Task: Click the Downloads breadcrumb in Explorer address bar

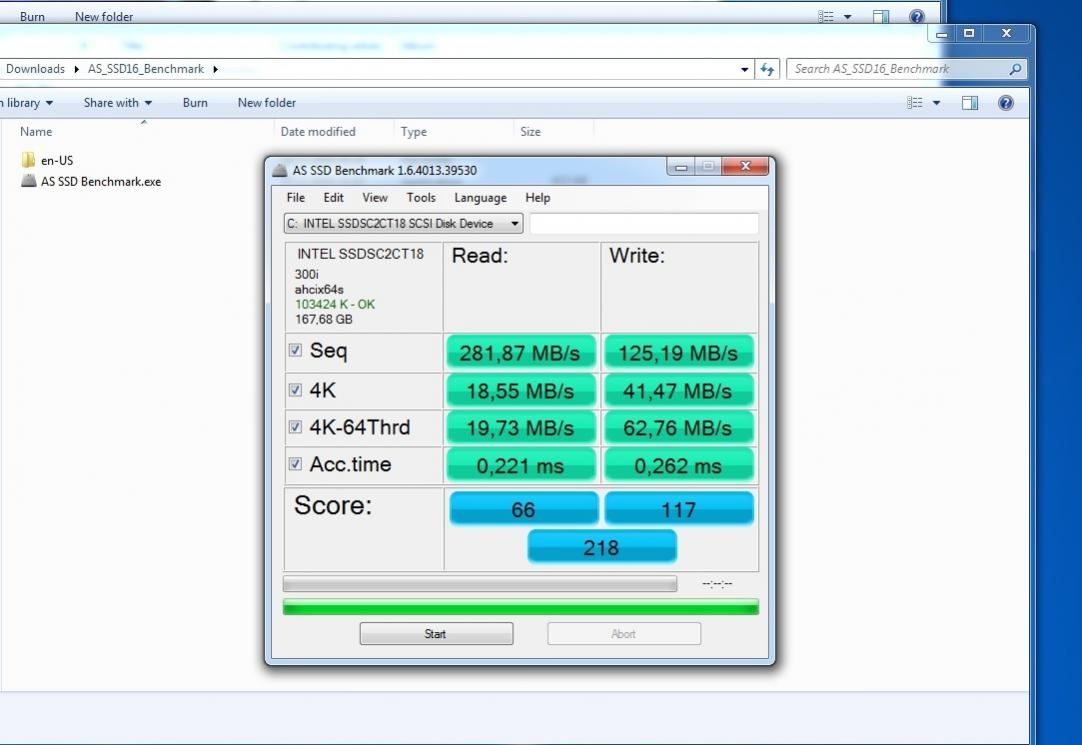Action: 35,69
